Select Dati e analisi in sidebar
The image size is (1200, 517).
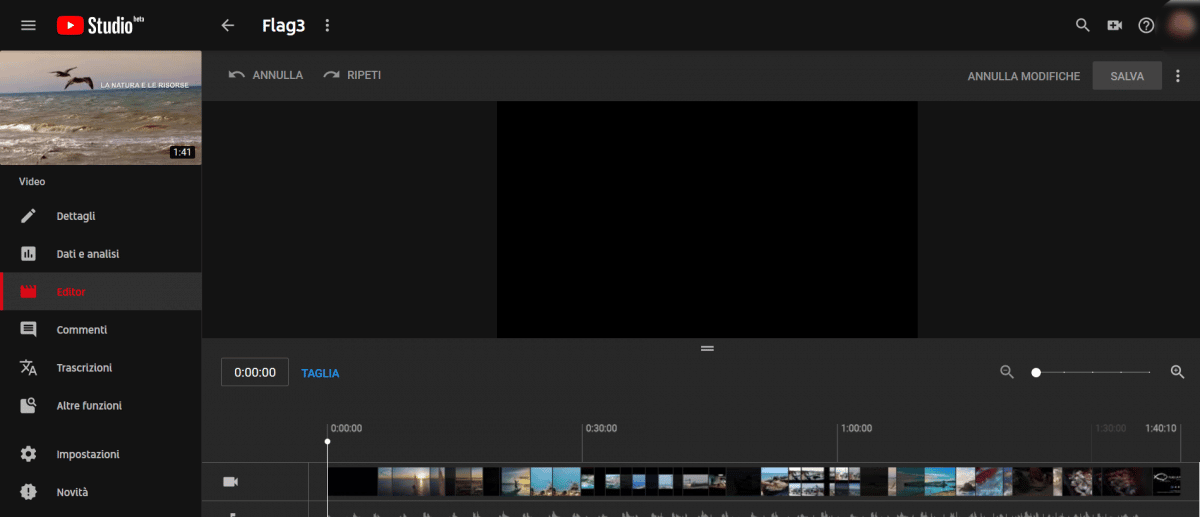[87, 254]
